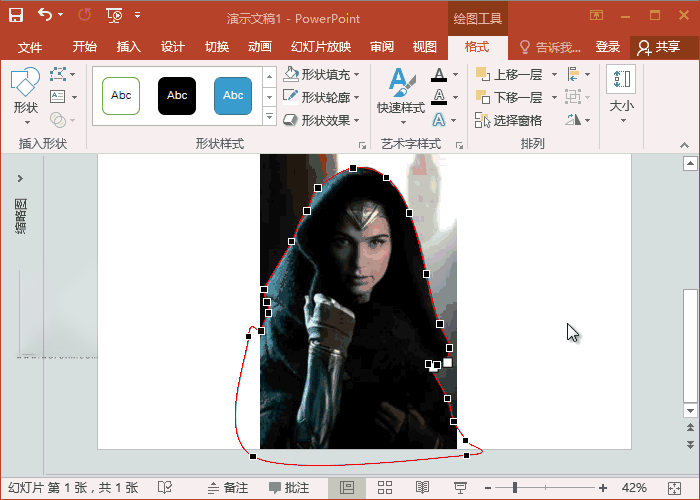Click the 登录 sign-in link
This screenshot has width=700, height=500.
608,46
